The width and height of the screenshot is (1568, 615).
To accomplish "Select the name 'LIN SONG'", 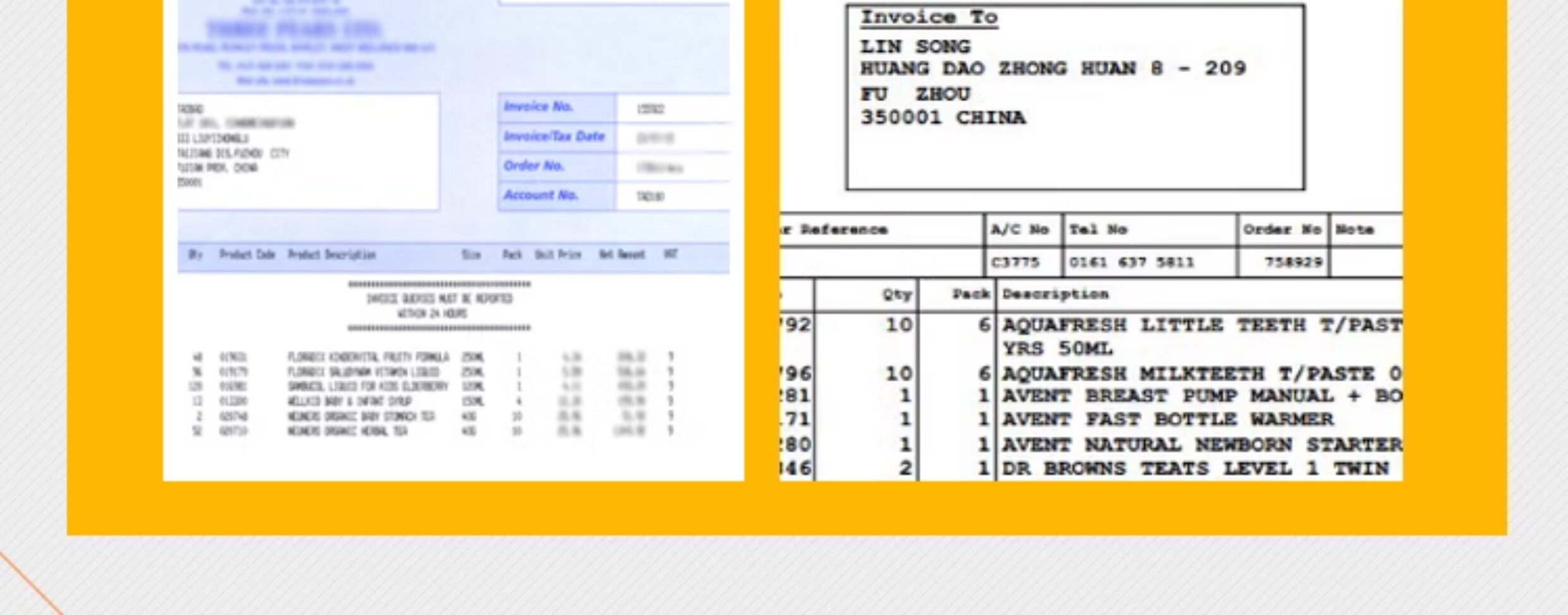I will (915, 47).
